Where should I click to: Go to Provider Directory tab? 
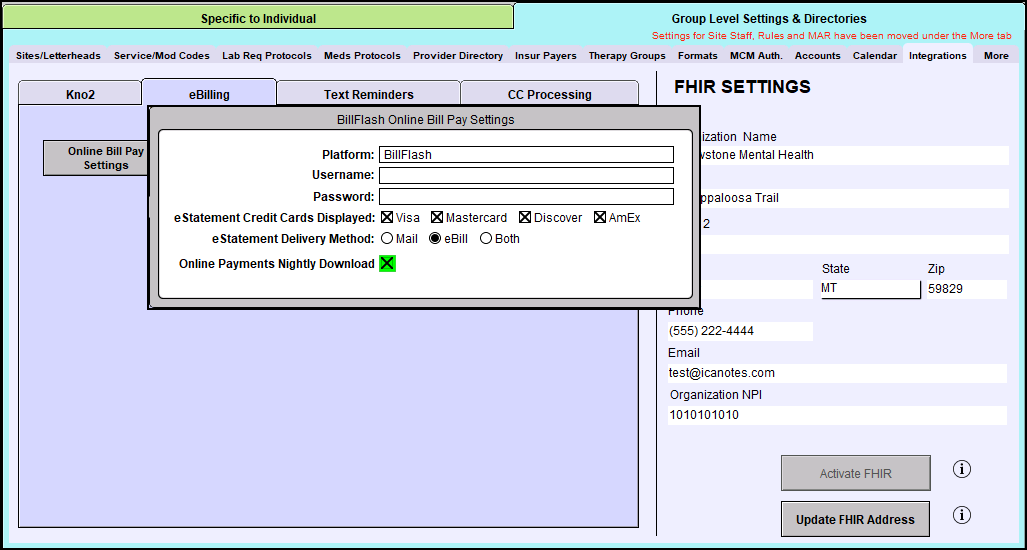pos(458,56)
